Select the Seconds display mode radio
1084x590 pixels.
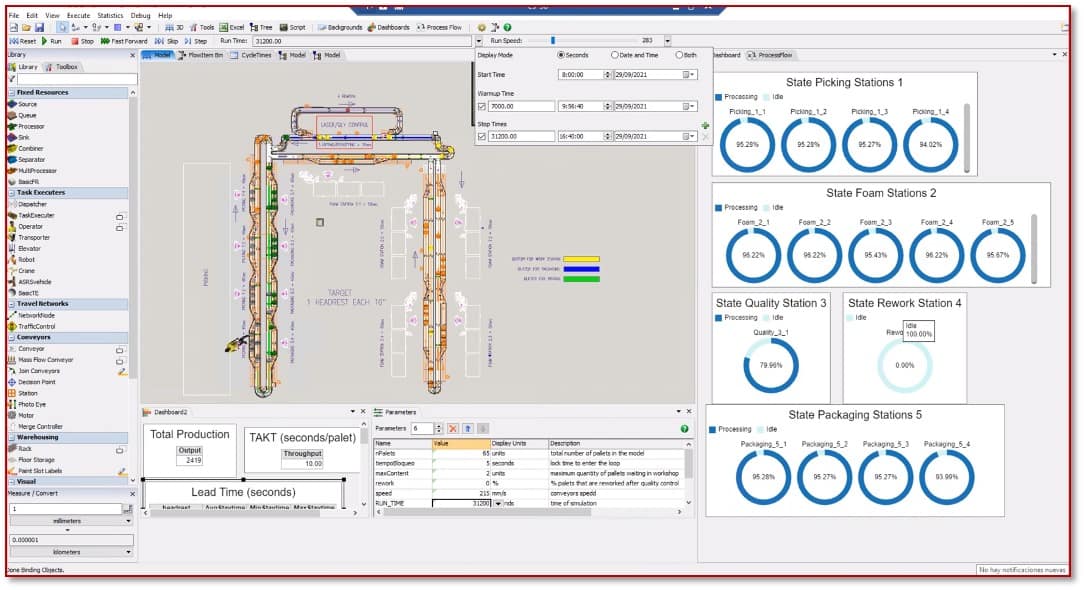(573, 55)
